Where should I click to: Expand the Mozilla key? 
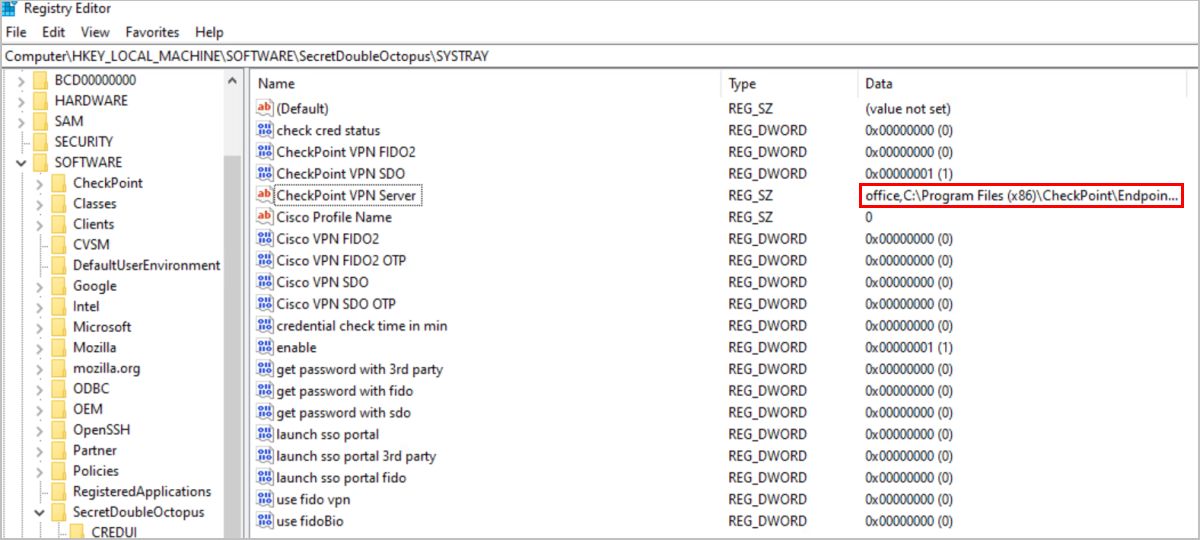point(39,347)
